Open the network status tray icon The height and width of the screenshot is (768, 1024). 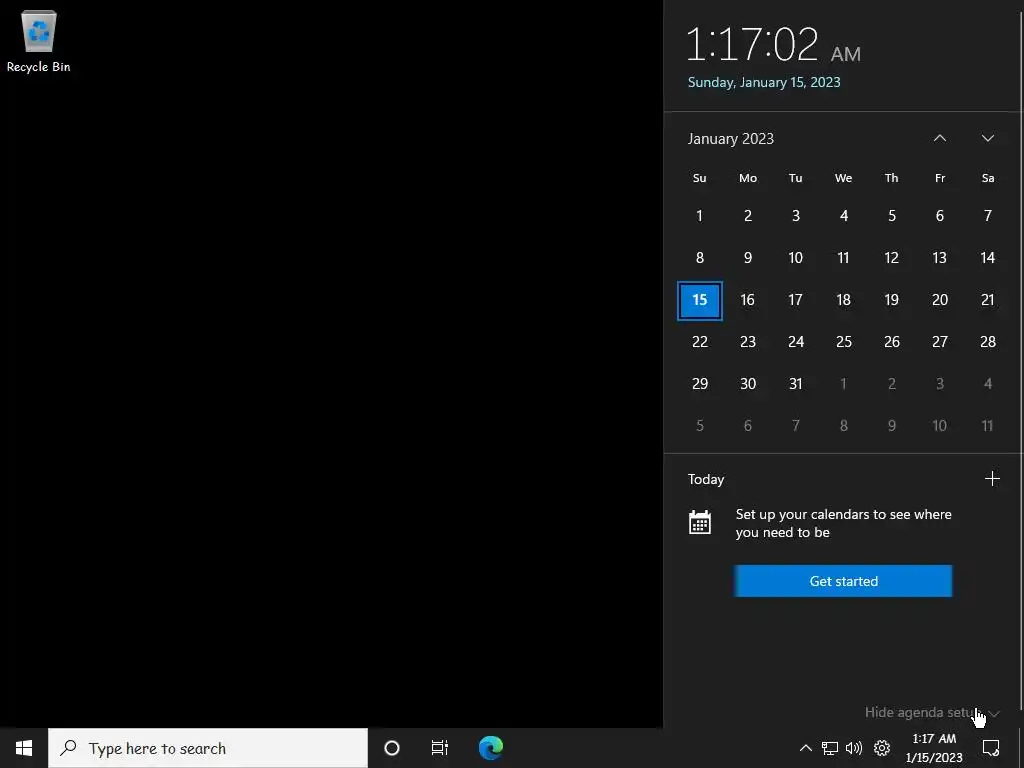pos(829,748)
